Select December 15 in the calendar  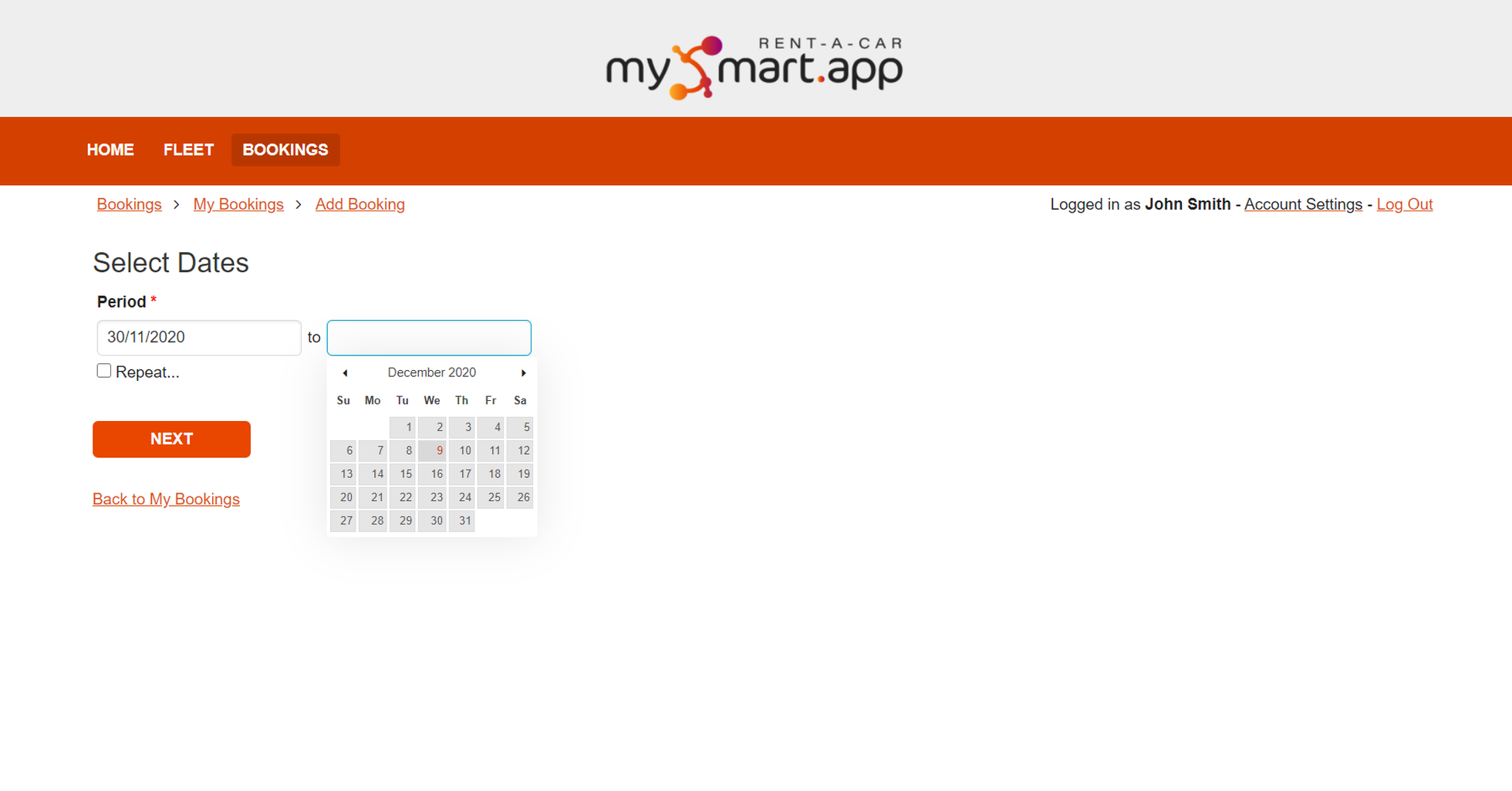[404, 473]
